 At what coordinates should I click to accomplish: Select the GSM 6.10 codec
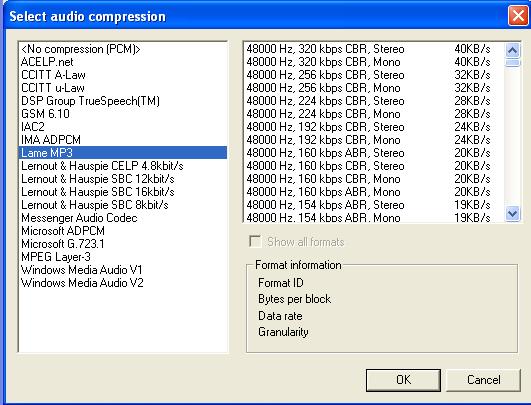(123, 114)
